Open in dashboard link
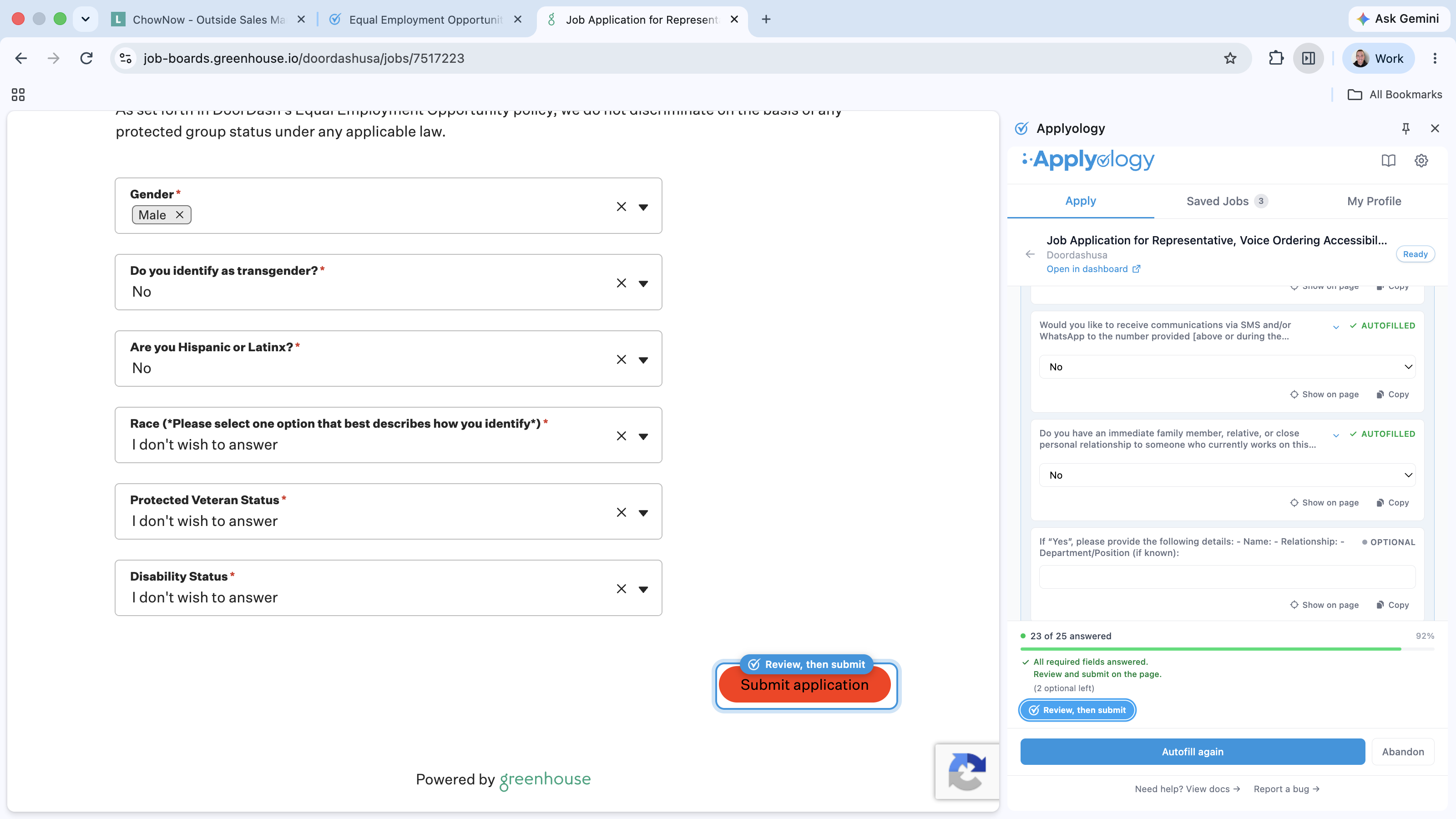Viewport: 1456px width, 819px height. pyautogui.click(x=1093, y=269)
